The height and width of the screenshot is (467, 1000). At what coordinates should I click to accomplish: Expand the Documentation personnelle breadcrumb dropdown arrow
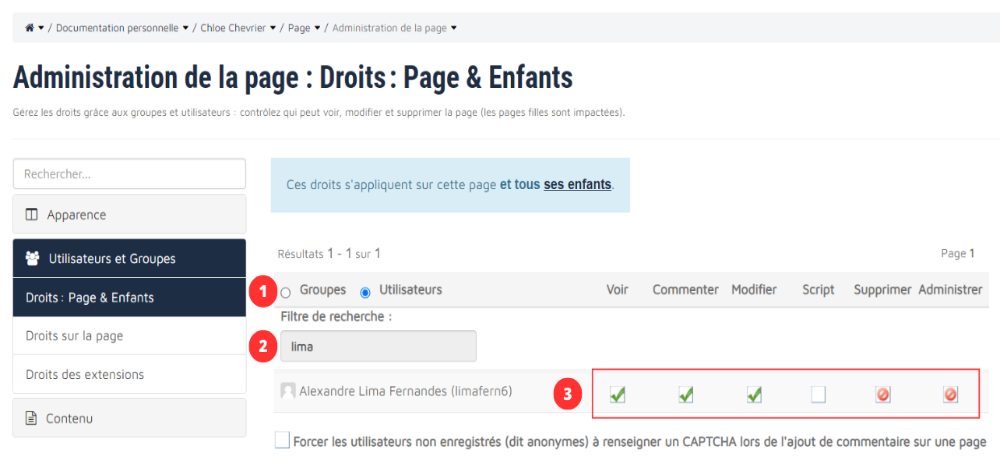click(x=186, y=29)
